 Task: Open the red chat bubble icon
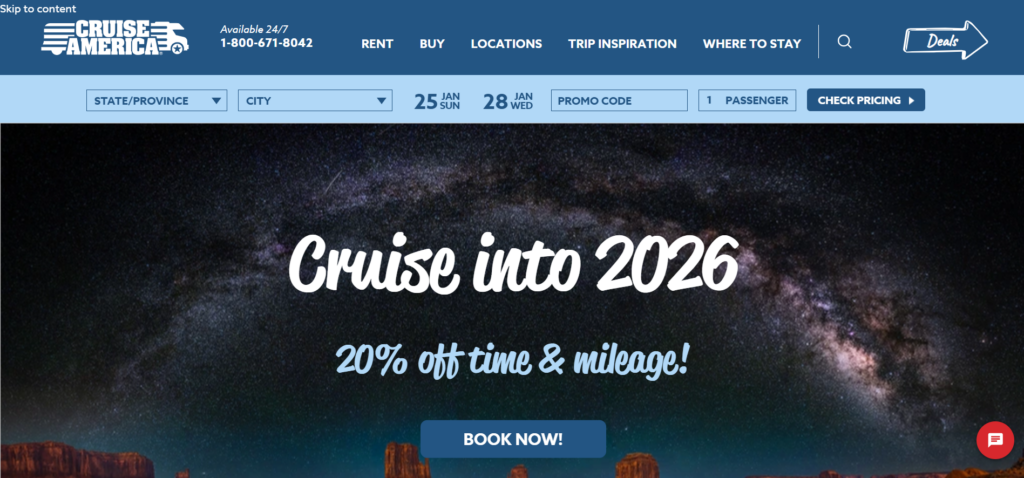[x=995, y=440]
